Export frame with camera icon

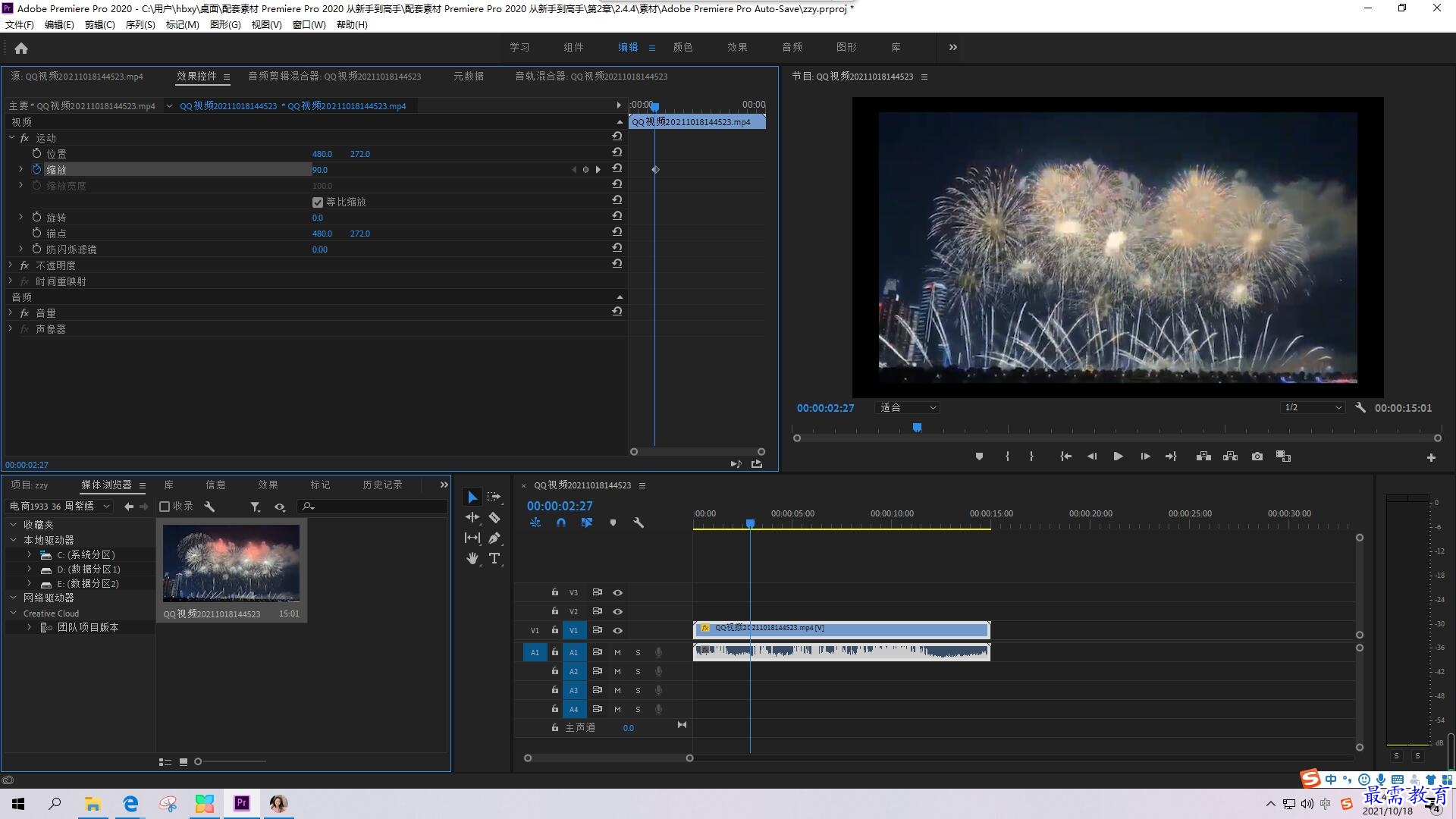tap(1257, 457)
